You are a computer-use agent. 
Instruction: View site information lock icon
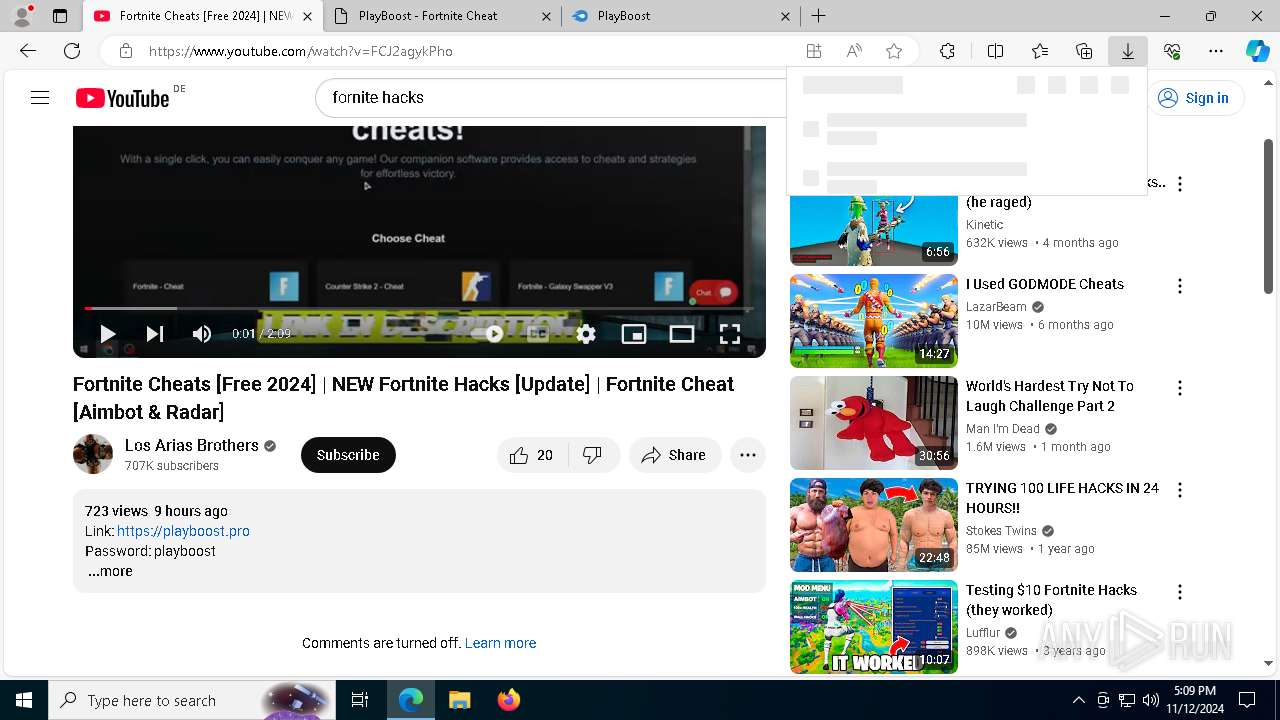(x=125, y=51)
